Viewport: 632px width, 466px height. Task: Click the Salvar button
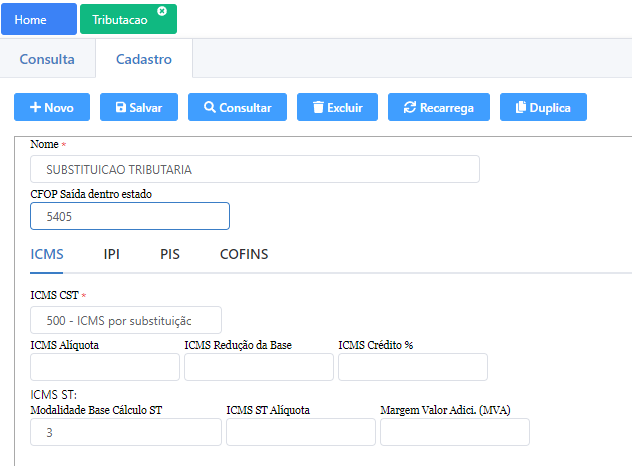click(138, 107)
